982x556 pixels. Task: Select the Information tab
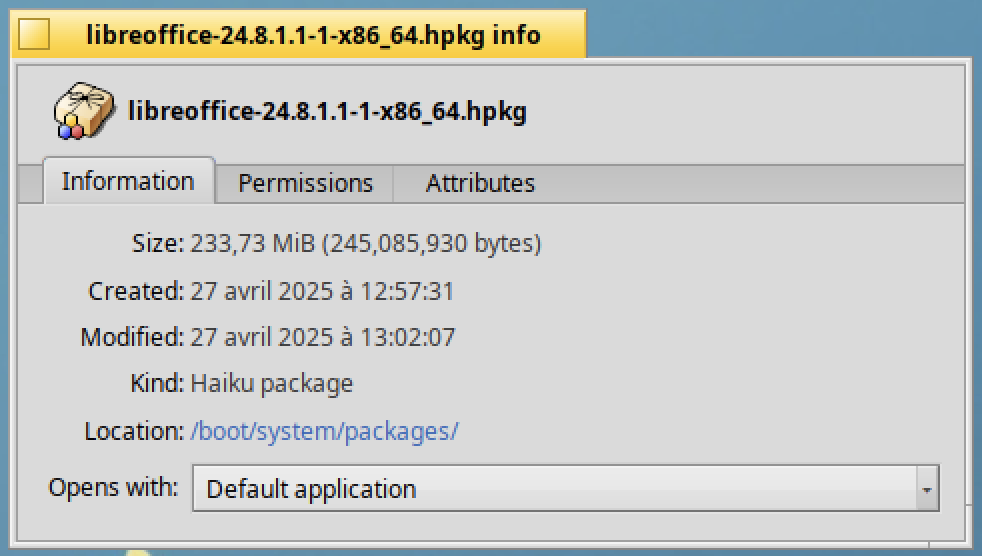[x=128, y=181]
